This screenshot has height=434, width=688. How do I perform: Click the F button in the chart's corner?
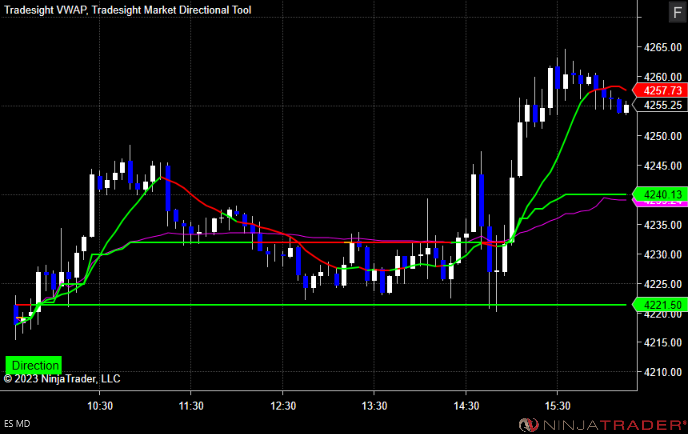[677, 12]
